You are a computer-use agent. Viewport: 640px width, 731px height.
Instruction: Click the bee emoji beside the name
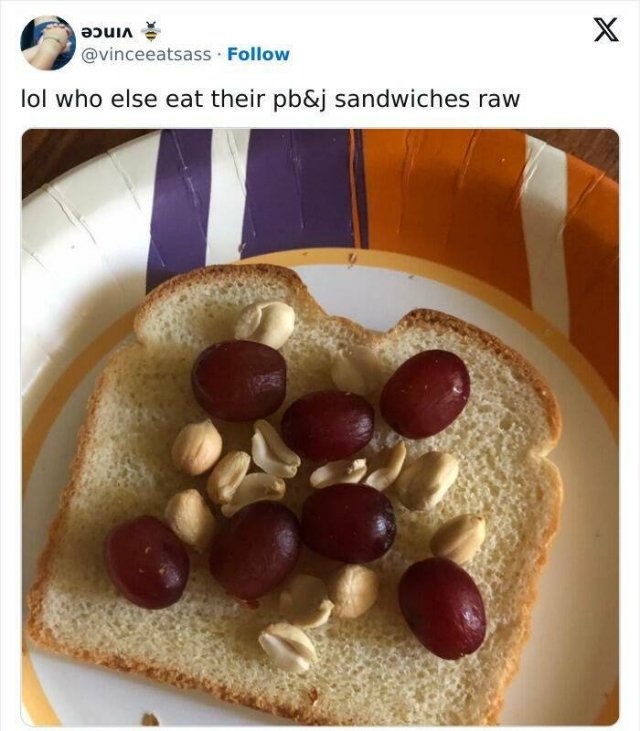coord(150,32)
